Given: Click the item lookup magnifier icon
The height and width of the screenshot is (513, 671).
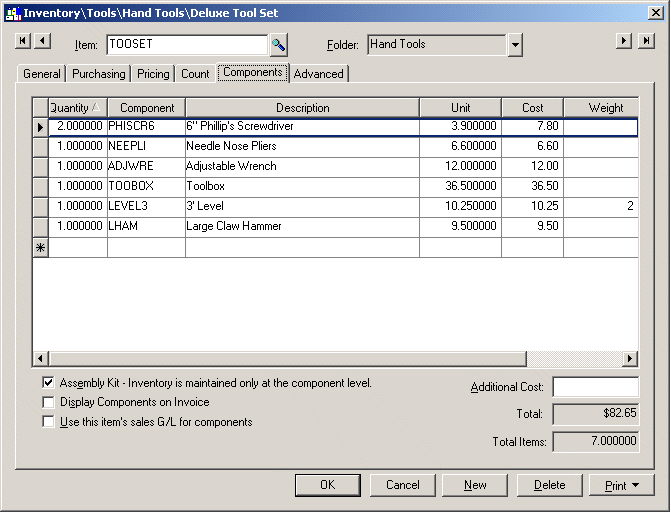Looking at the screenshot, I should [279, 44].
